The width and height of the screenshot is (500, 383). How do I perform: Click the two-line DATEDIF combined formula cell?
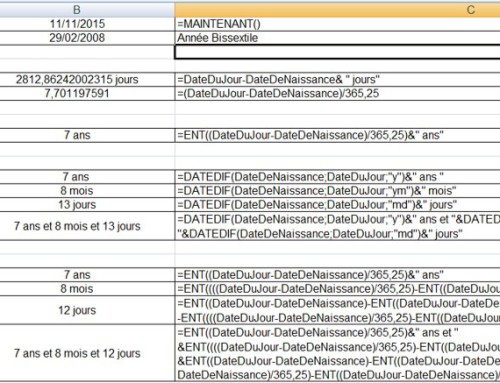tap(337, 226)
